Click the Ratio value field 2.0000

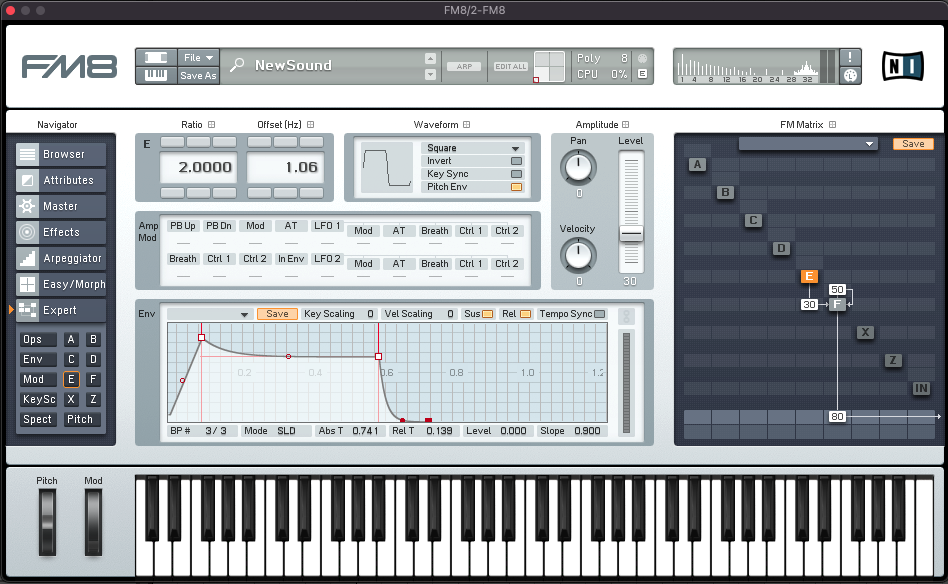(x=198, y=167)
